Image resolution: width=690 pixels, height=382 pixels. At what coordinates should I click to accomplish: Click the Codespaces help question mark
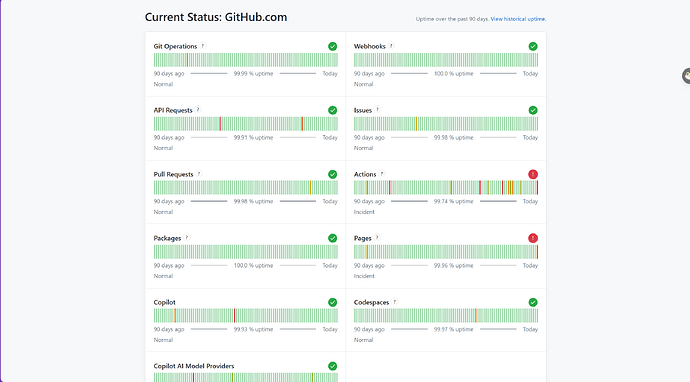click(395, 302)
